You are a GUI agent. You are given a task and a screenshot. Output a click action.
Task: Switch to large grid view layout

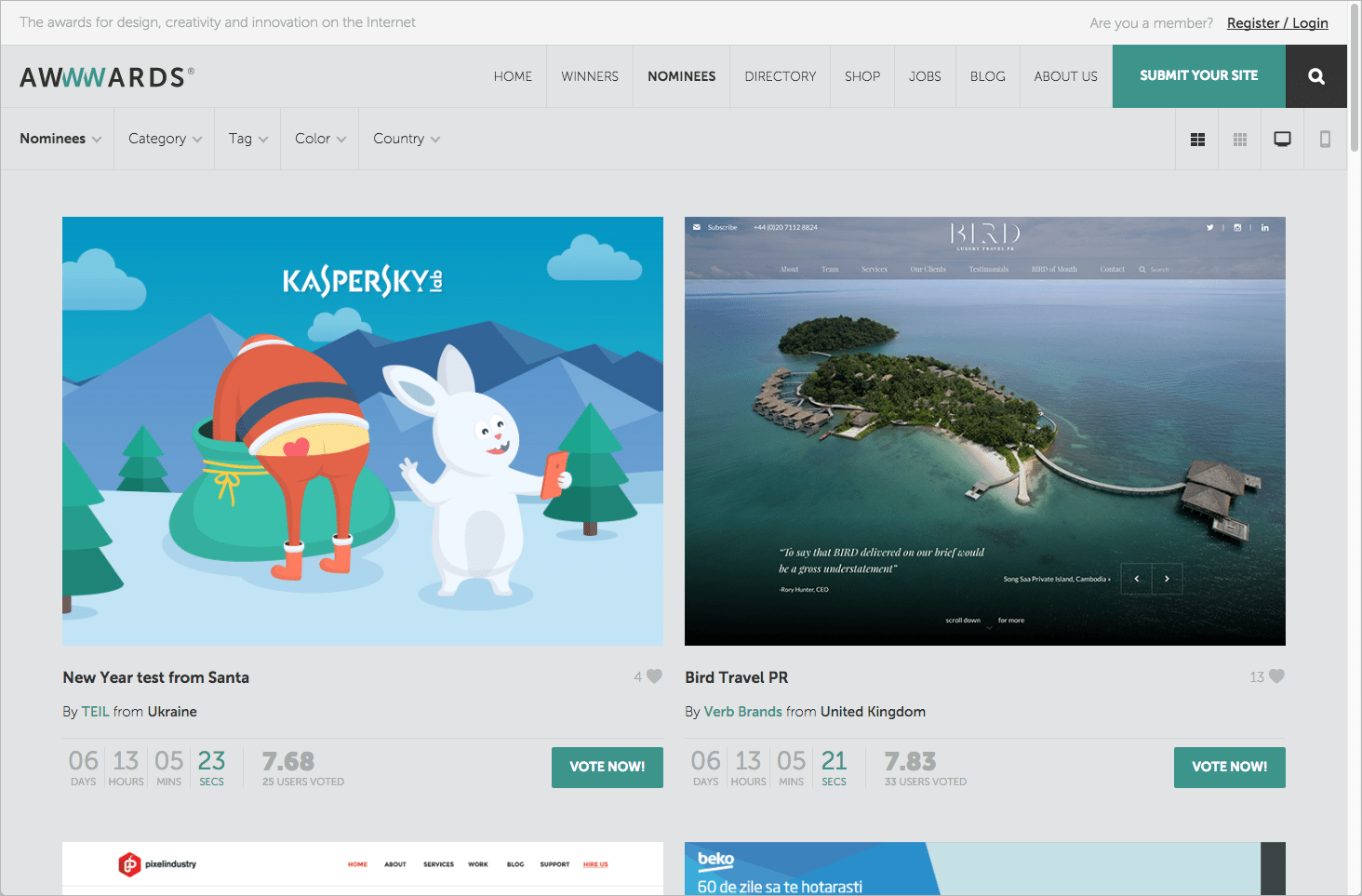point(1196,138)
